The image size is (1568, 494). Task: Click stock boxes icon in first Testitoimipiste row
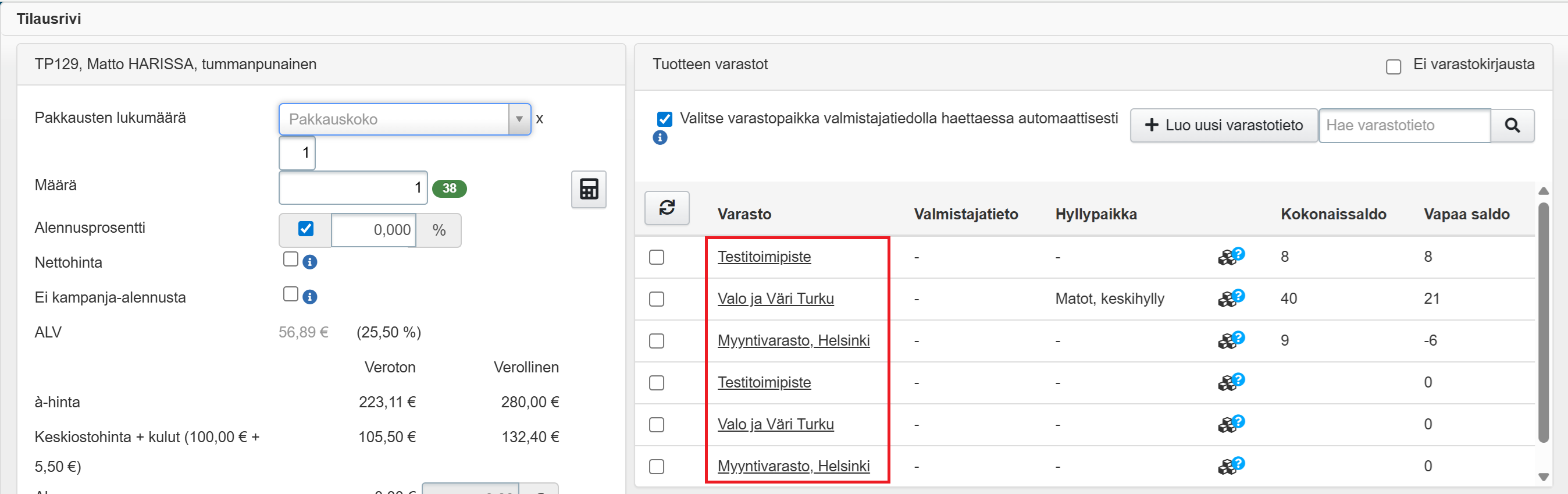pyautogui.click(x=1230, y=257)
